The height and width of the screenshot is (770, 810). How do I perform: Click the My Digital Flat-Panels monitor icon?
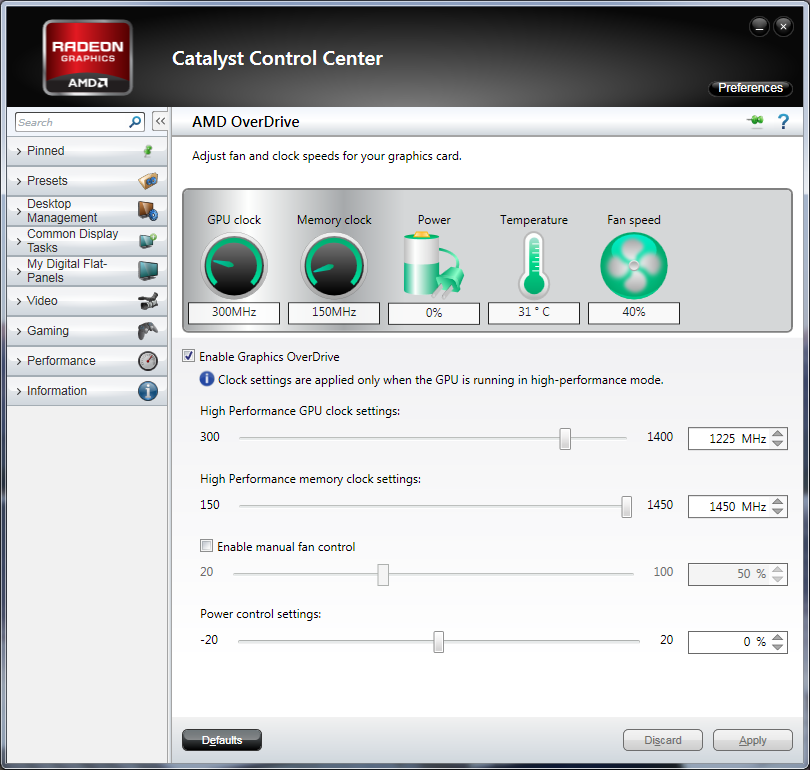(148, 271)
